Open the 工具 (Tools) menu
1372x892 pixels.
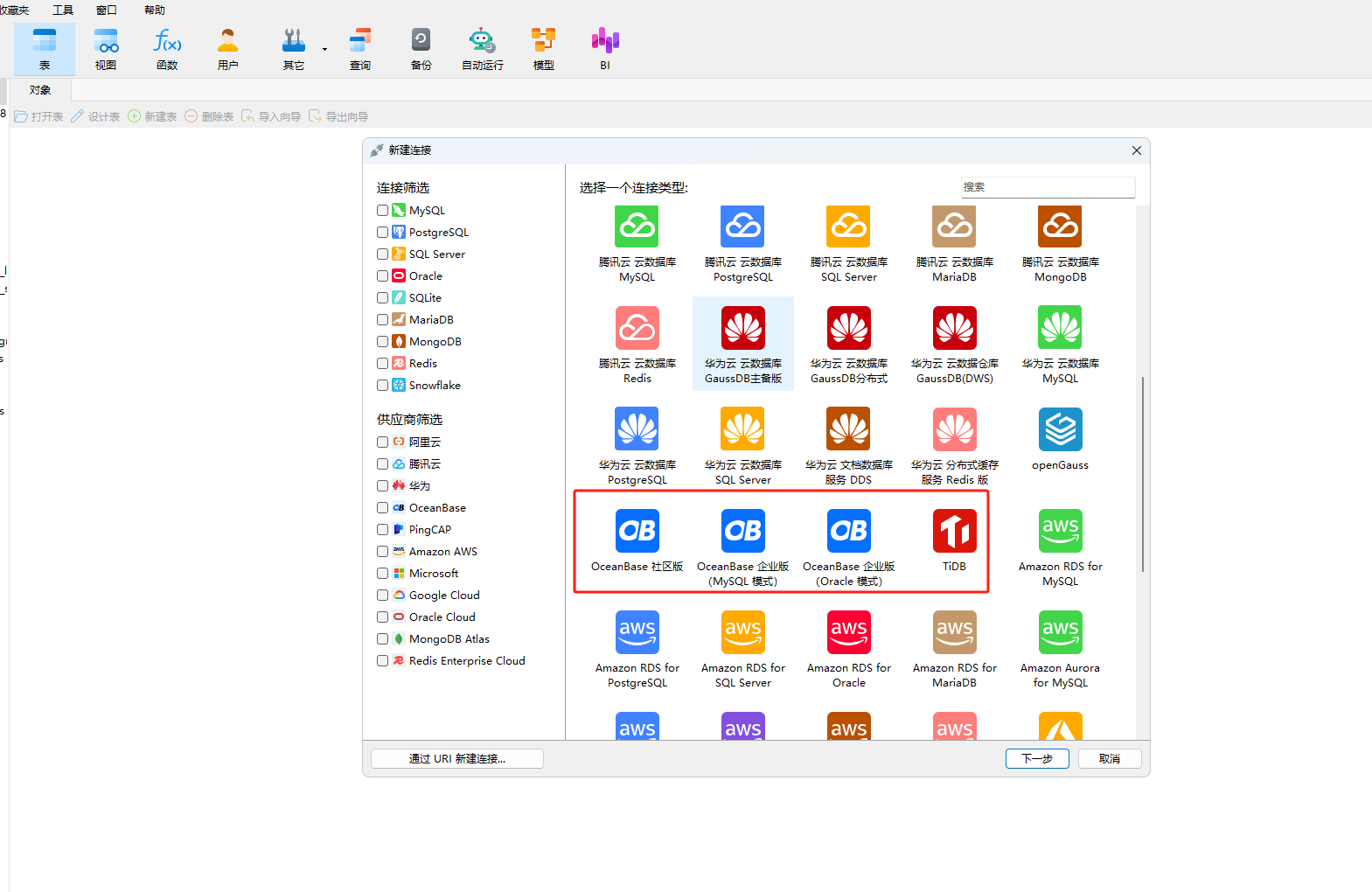pyautogui.click(x=63, y=10)
